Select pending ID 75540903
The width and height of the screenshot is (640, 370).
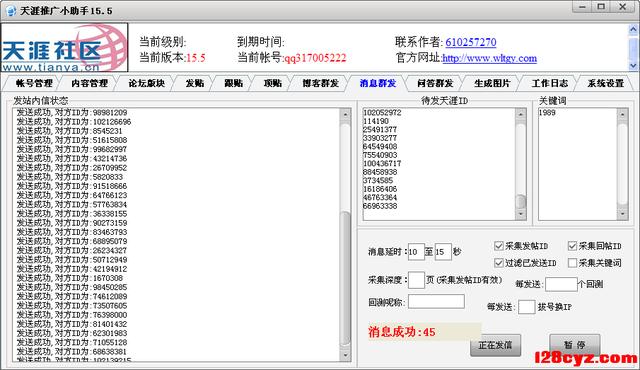380,155
